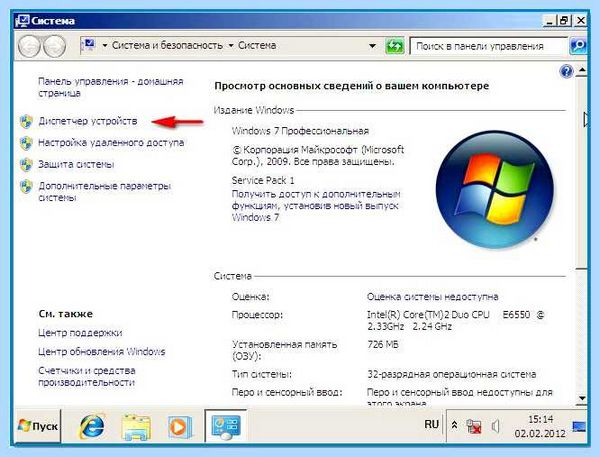This screenshot has height=457, width=600.
Task: Click the См. также heading
Action: [x=65, y=314]
